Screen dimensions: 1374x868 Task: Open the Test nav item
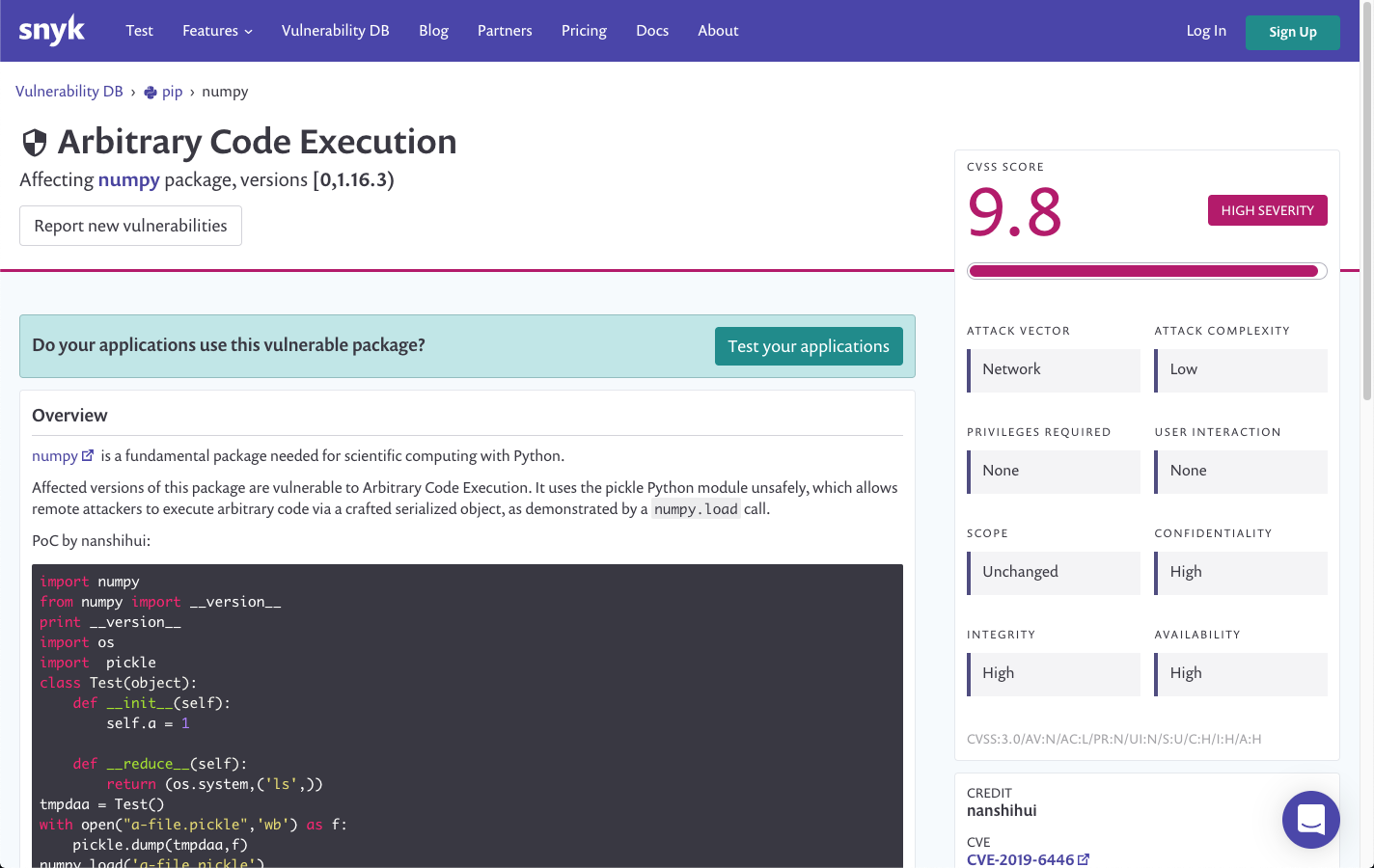[139, 31]
